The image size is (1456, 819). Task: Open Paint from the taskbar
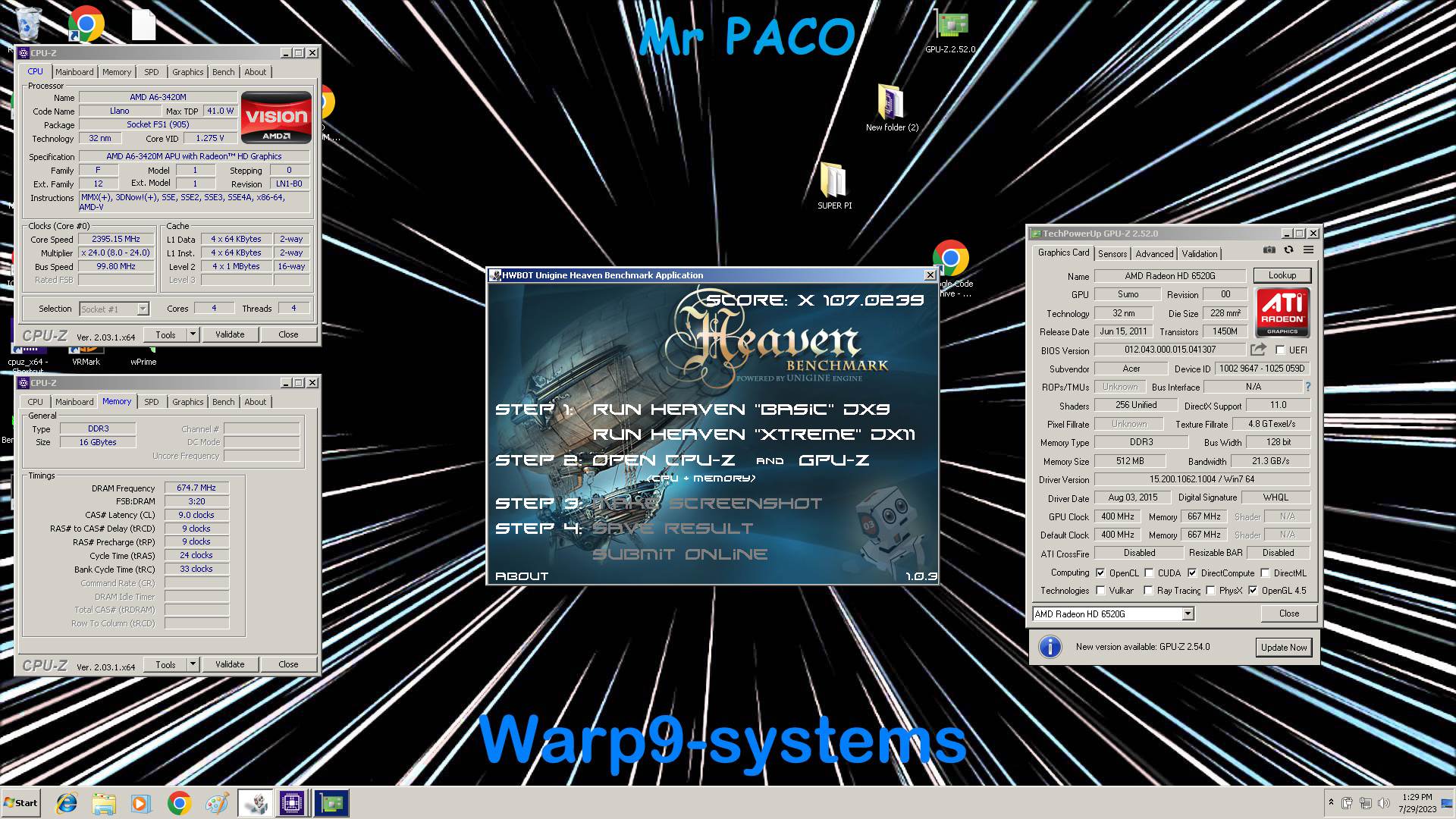click(217, 803)
